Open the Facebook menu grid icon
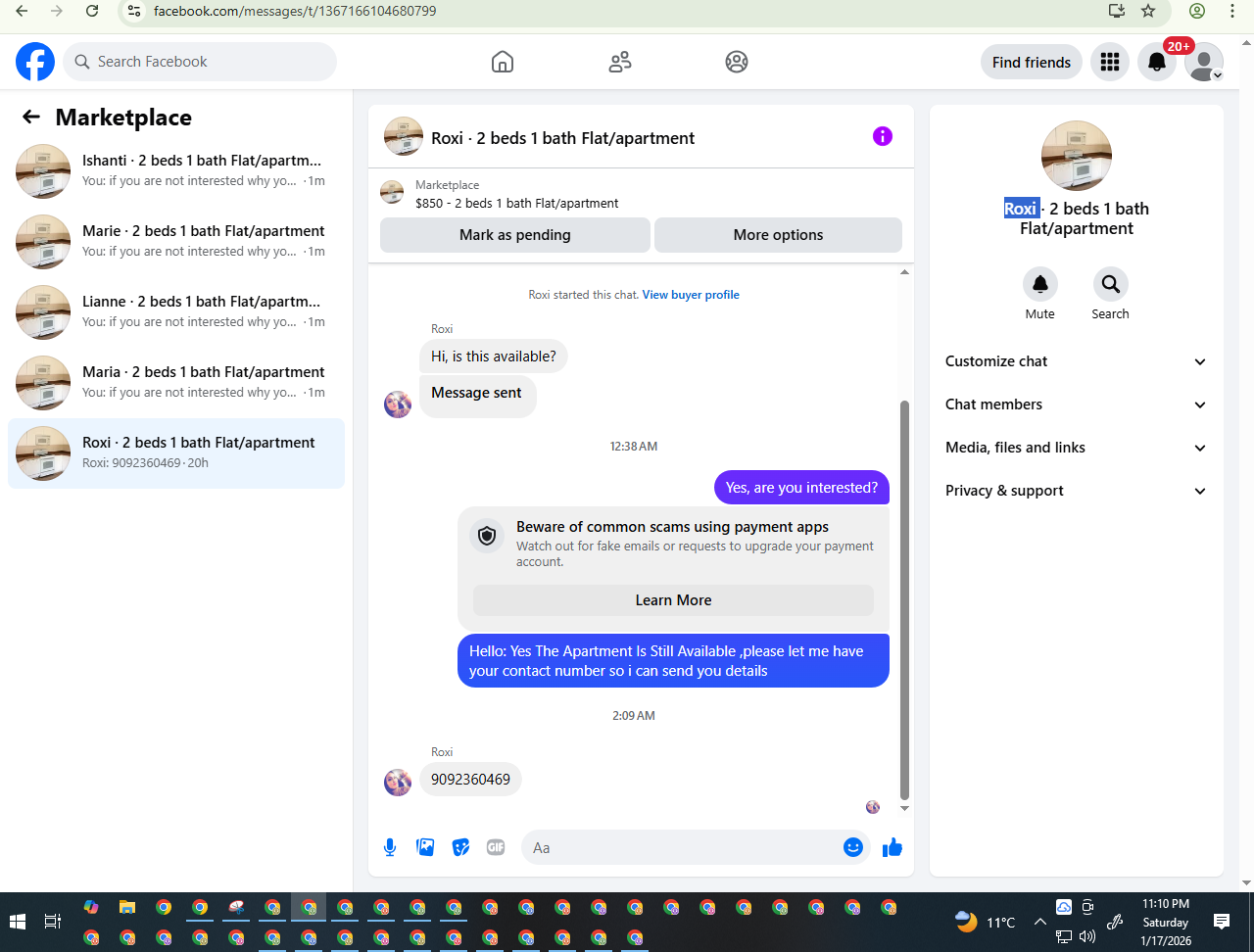 tap(1110, 62)
